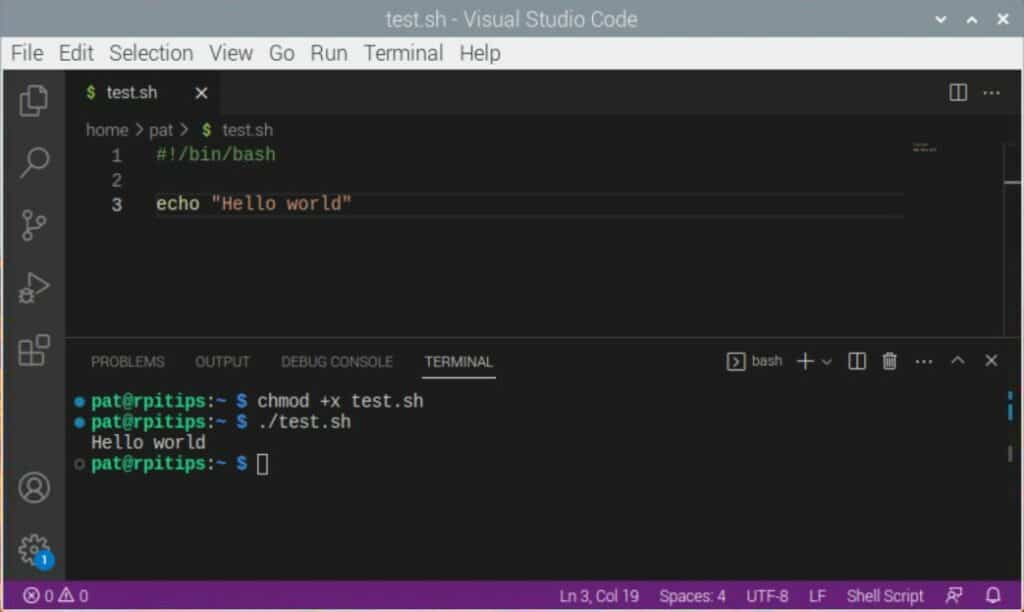Switch to the OUTPUT tab

pyautogui.click(x=222, y=362)
